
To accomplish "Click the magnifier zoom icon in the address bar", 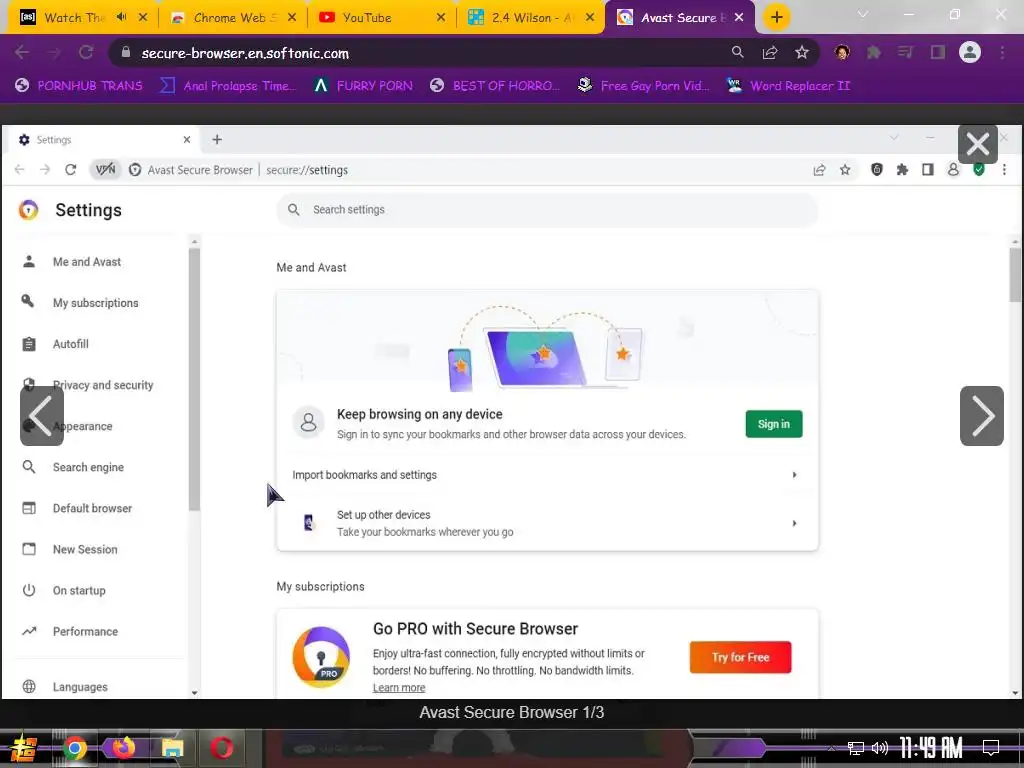I will pyautogui.click(x=737, y=52).
